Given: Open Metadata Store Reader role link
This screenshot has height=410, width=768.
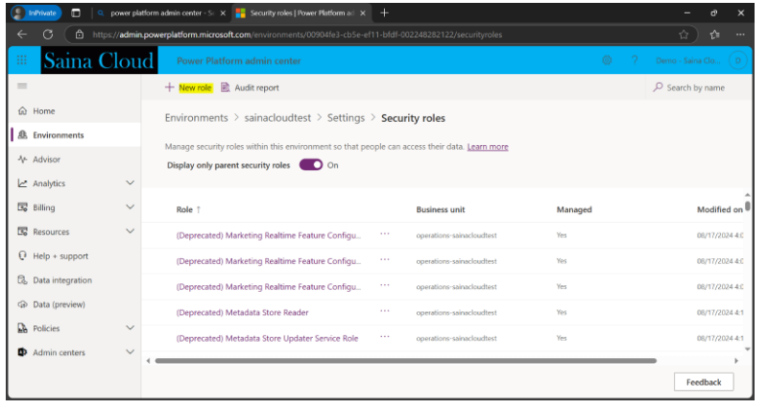Looking at the screenshot, I should 242,313.
